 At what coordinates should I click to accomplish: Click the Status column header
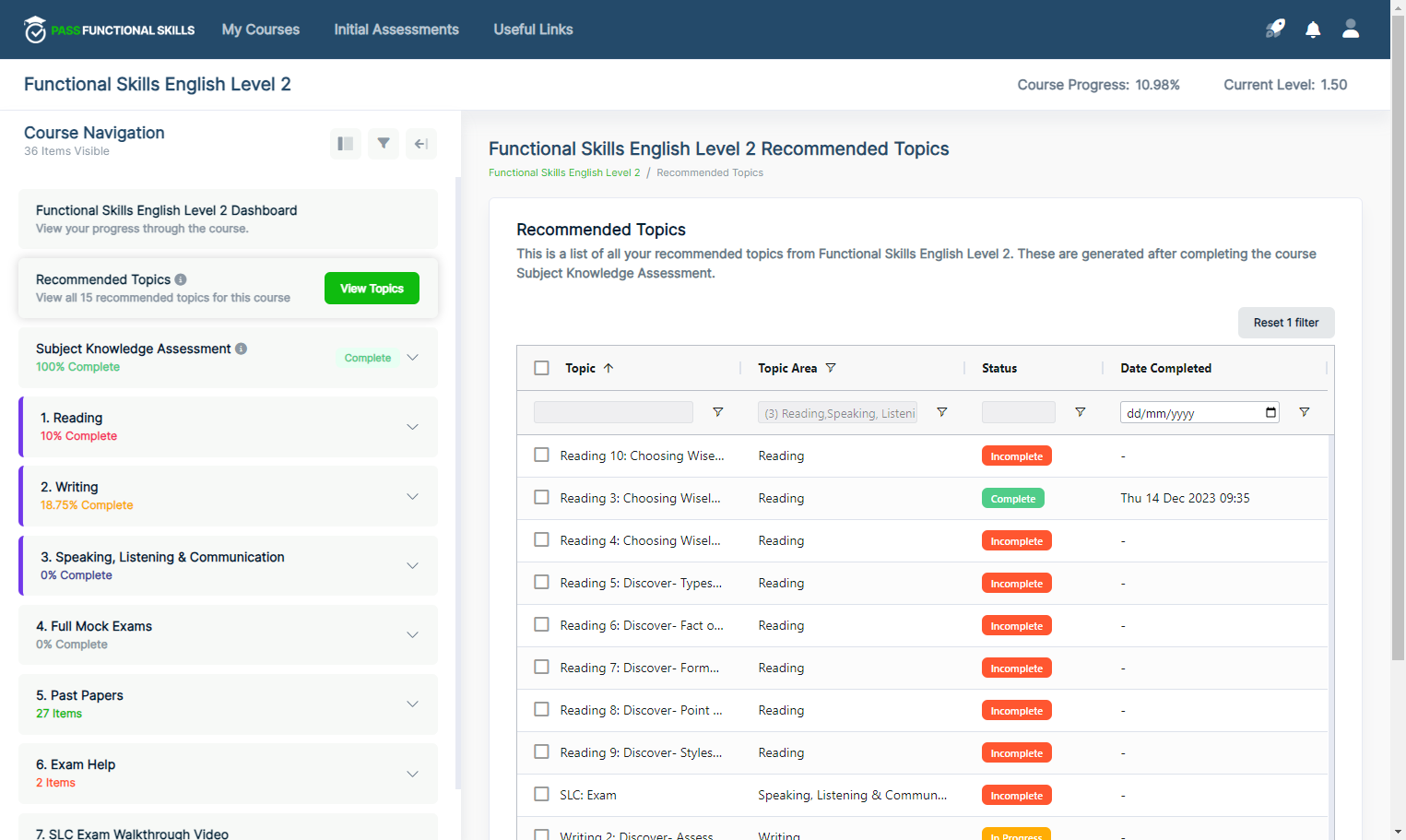[999, 368]
